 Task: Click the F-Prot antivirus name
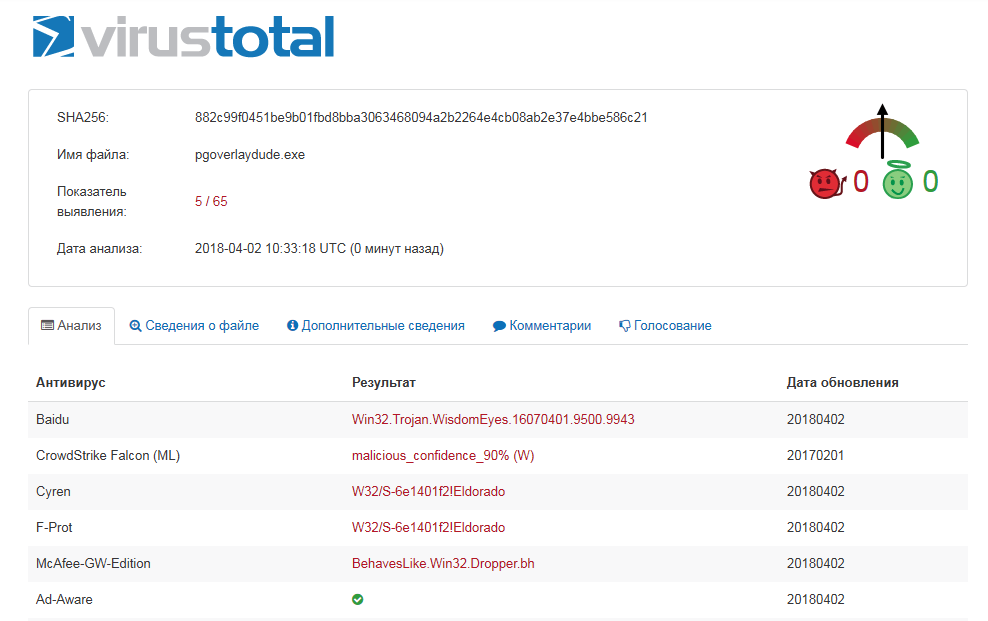pos(54,527)
